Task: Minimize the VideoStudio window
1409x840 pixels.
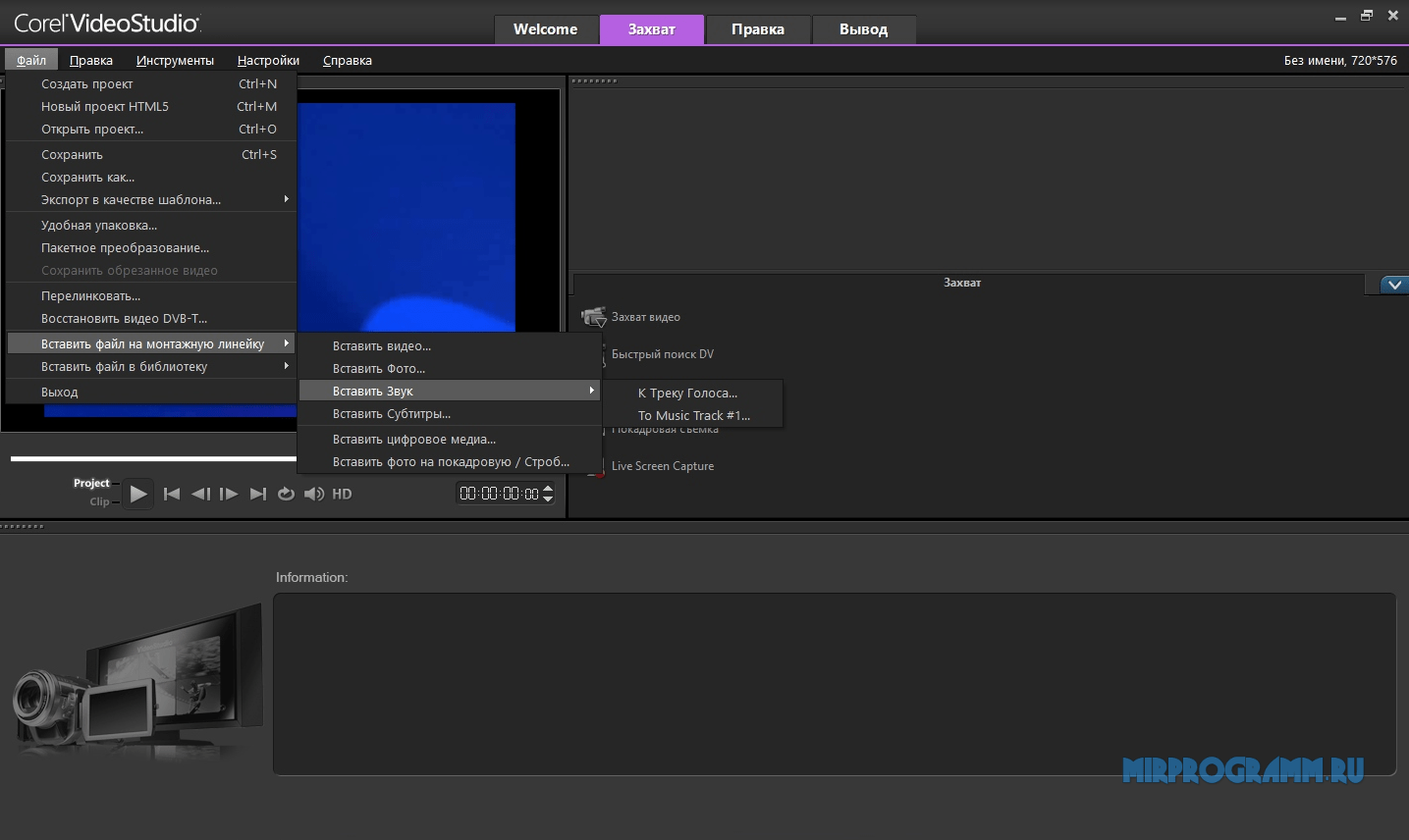Action: click(x=1341, y=17)
